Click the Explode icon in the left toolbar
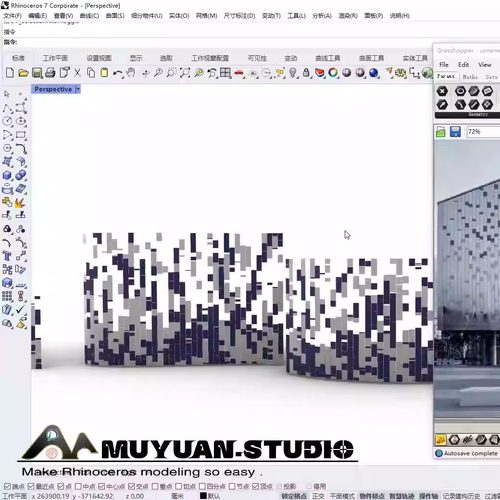 pyautogui.click(x=20, y=202)
